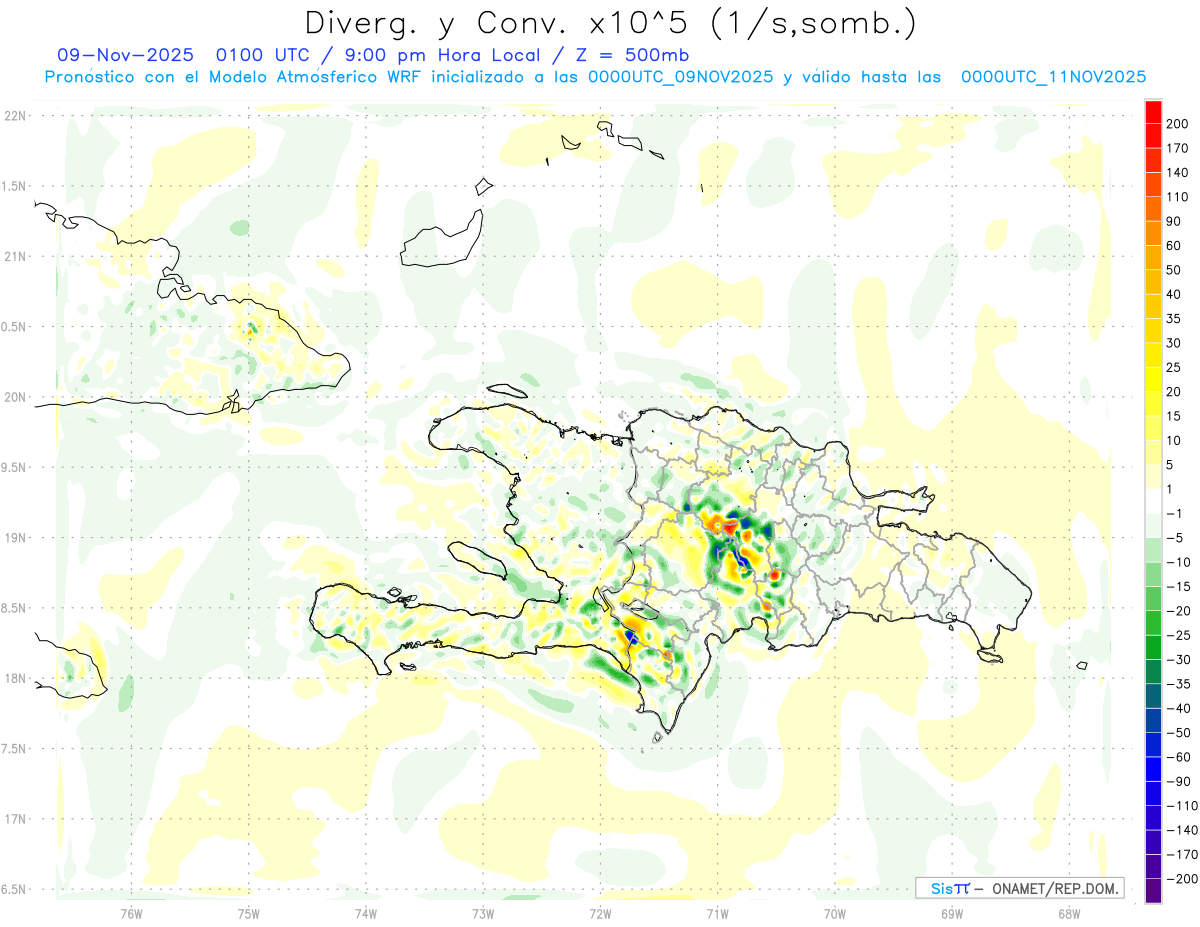Click the 70W longitude axis label

pos(835,913)
